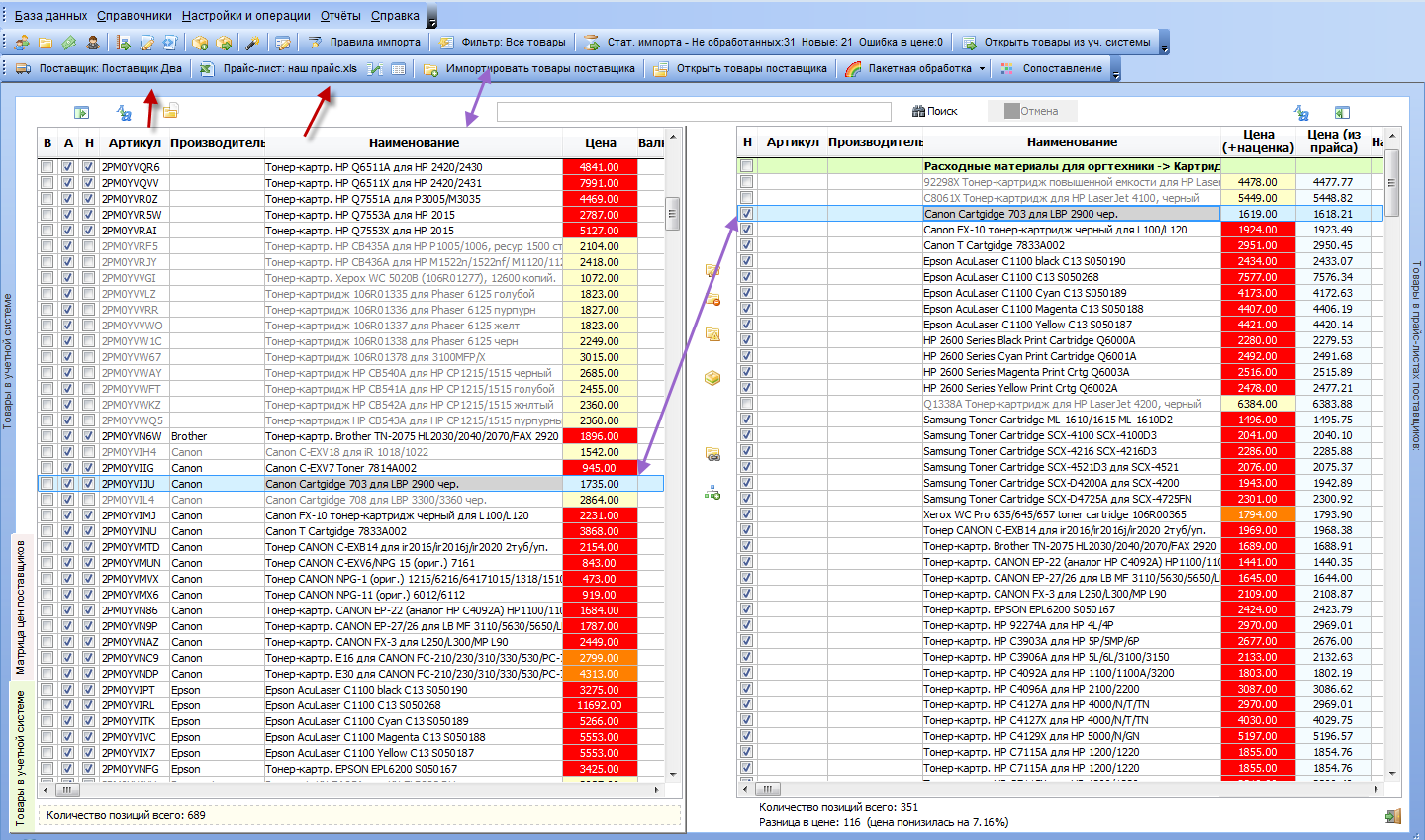
Task: Click the table with pencil icon in toolbar
Action: [x=283, y=43]
